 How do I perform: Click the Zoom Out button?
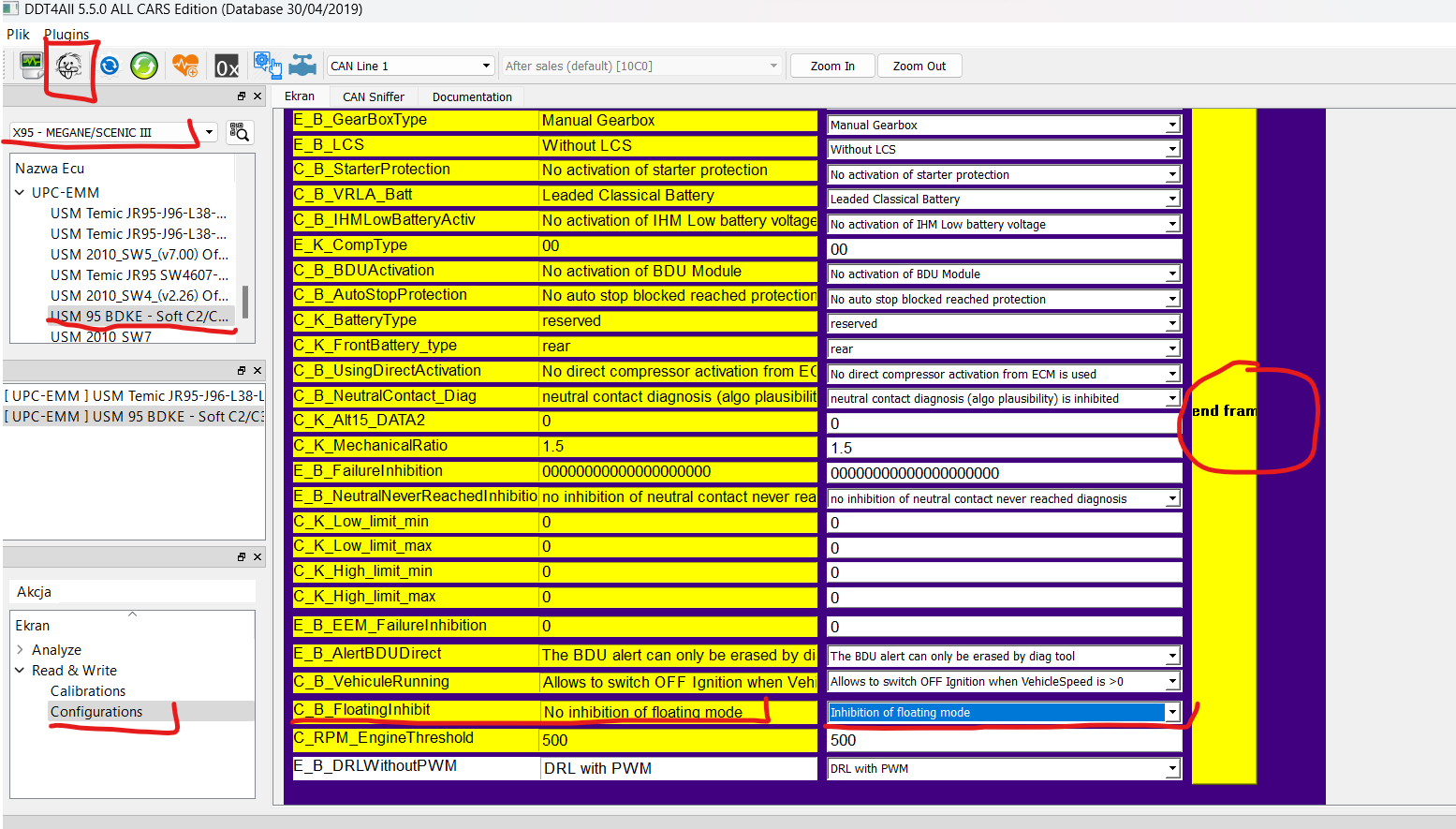pyautogui.click(x=919, y=66)
